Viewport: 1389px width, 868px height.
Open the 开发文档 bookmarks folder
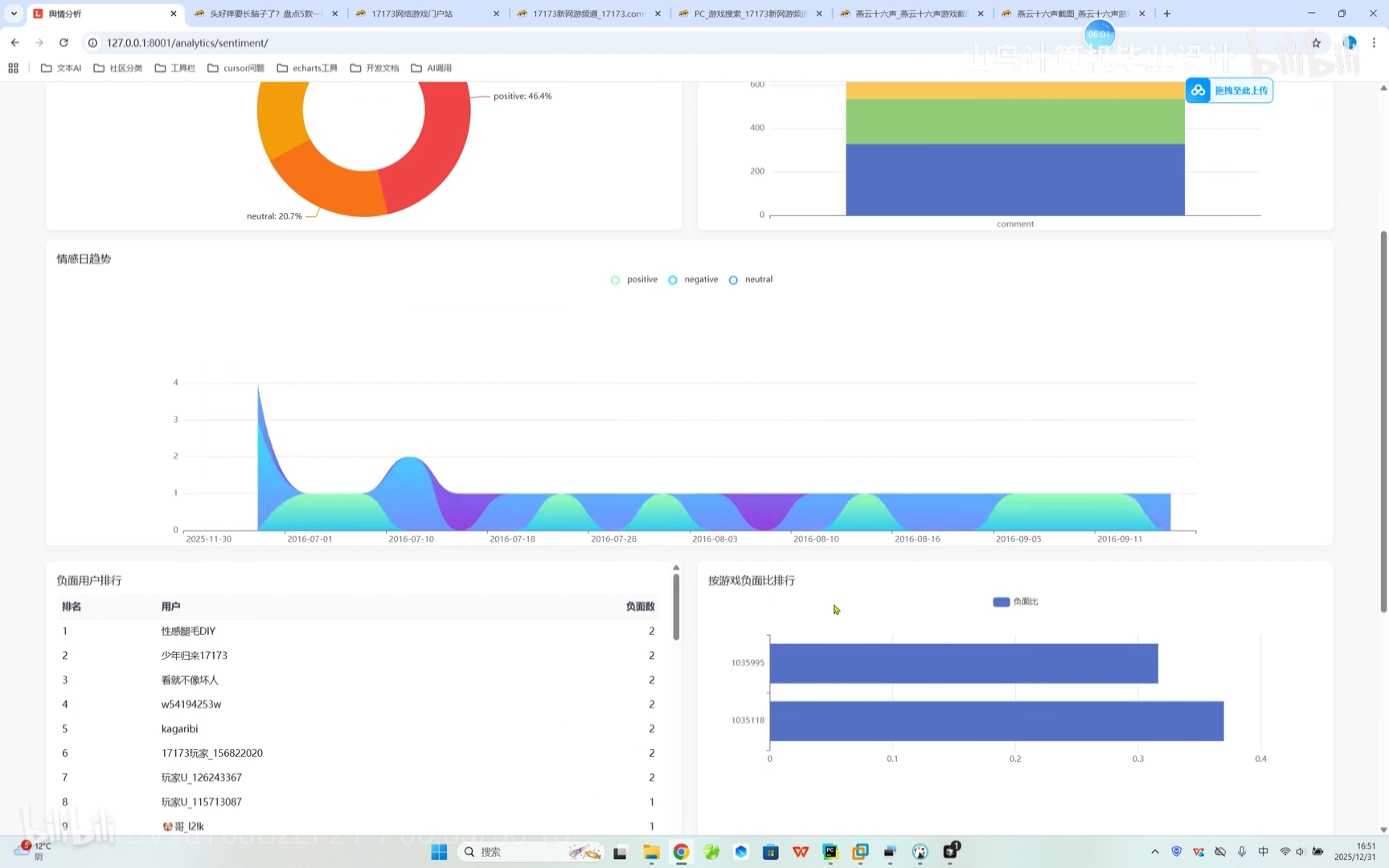point(374,68)
